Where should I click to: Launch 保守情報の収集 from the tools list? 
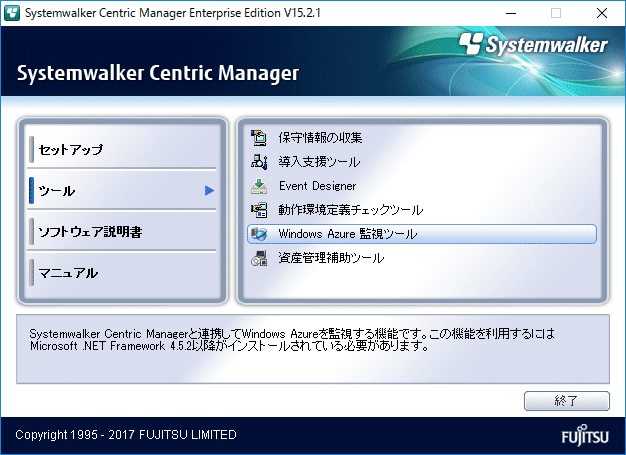[320, 138]
